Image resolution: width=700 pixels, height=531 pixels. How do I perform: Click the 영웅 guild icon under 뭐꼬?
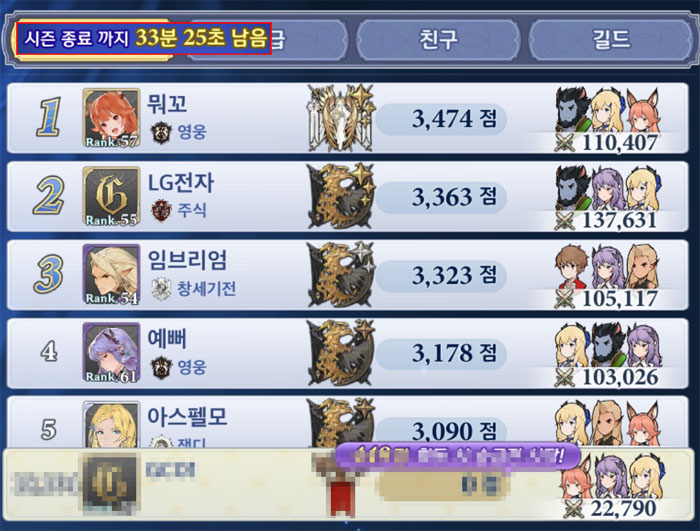(161, 132)
